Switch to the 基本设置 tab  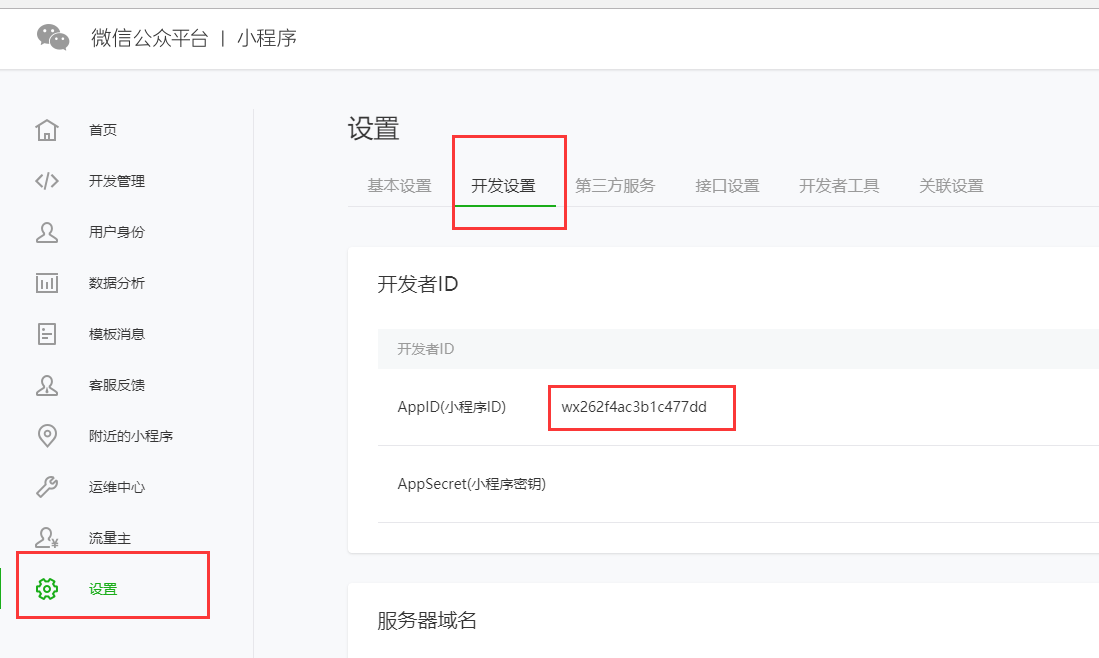[400, 186]
